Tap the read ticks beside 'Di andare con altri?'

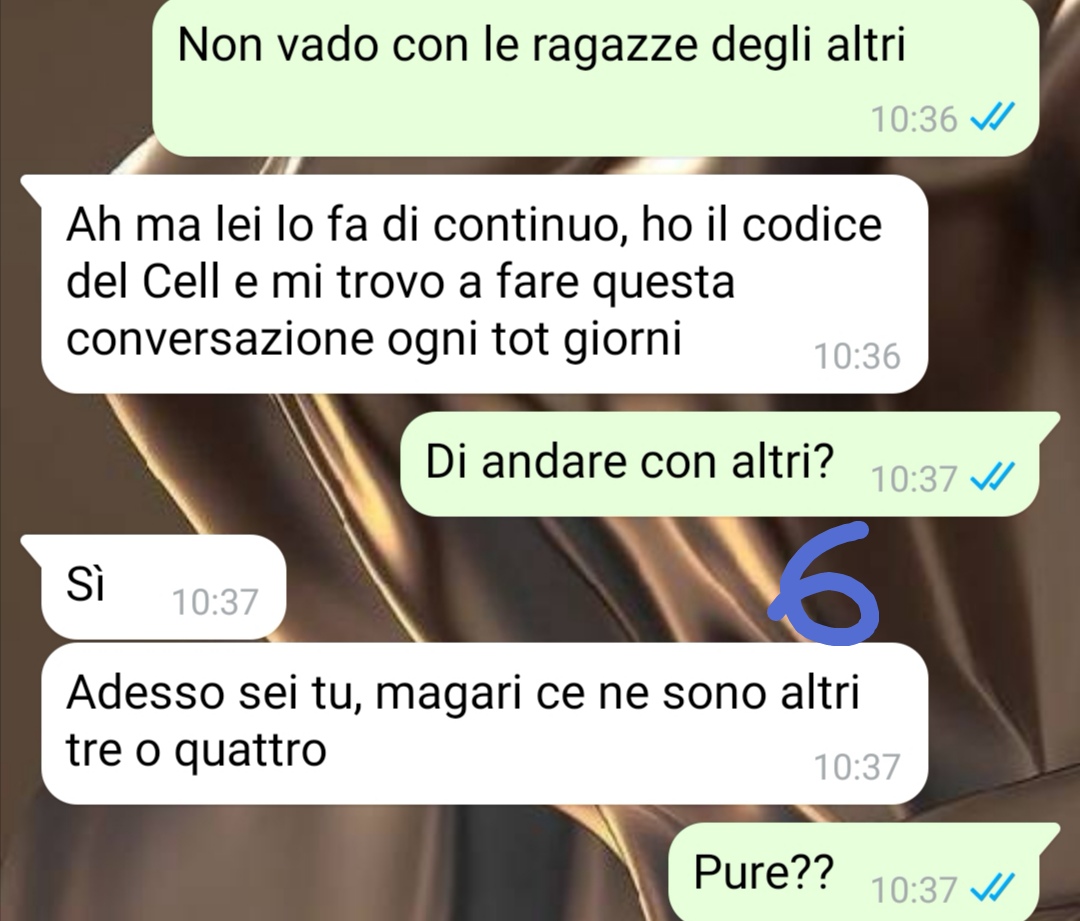coord(992,477)
